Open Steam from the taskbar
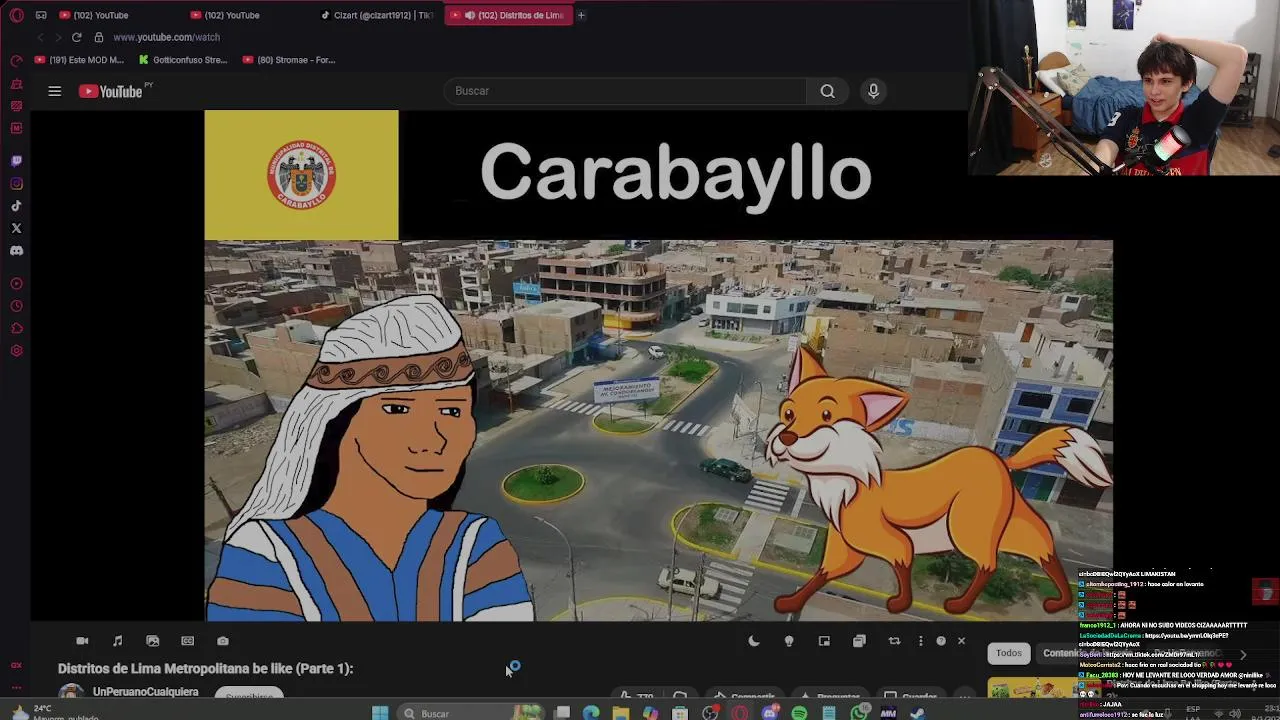 pyautogui.click(x=918, y=713)
